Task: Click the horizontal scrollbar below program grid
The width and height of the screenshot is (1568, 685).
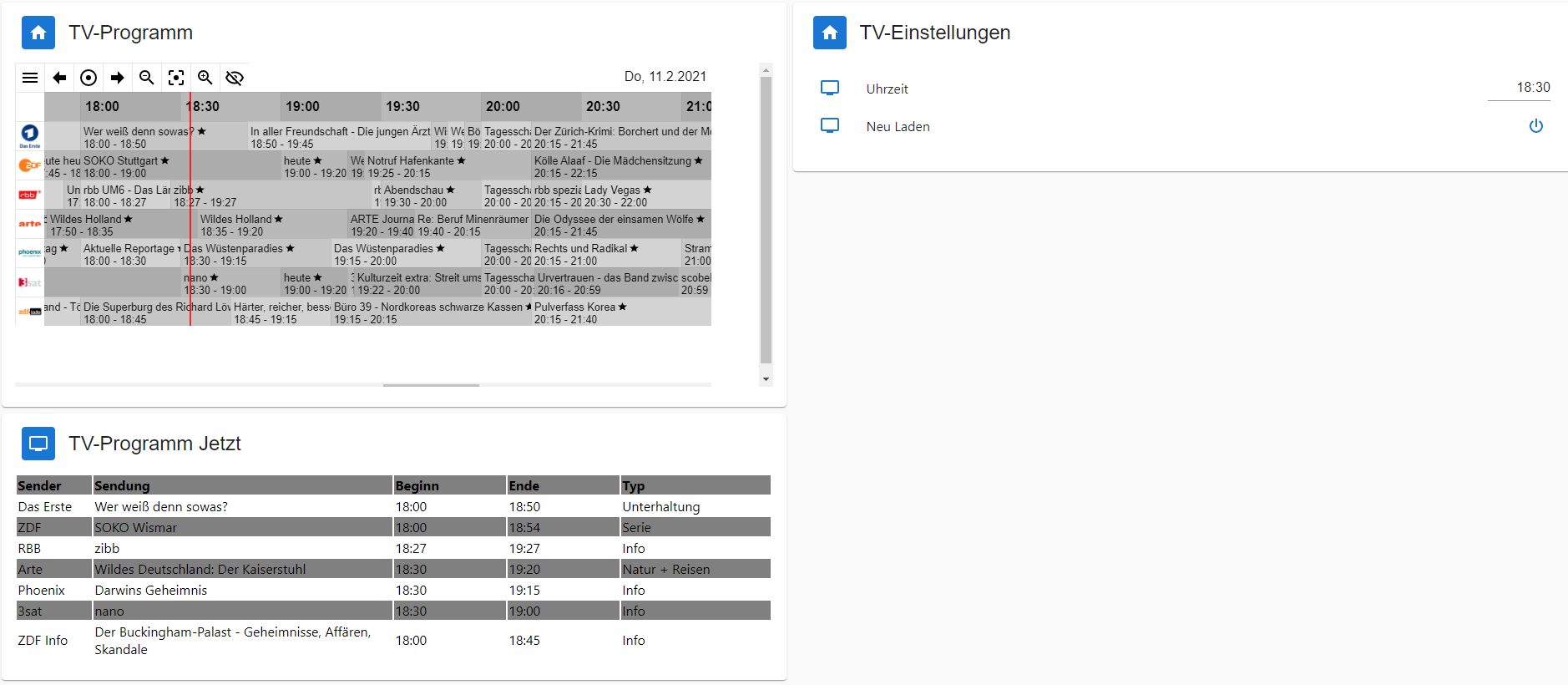Action: (x=431, y=385)
